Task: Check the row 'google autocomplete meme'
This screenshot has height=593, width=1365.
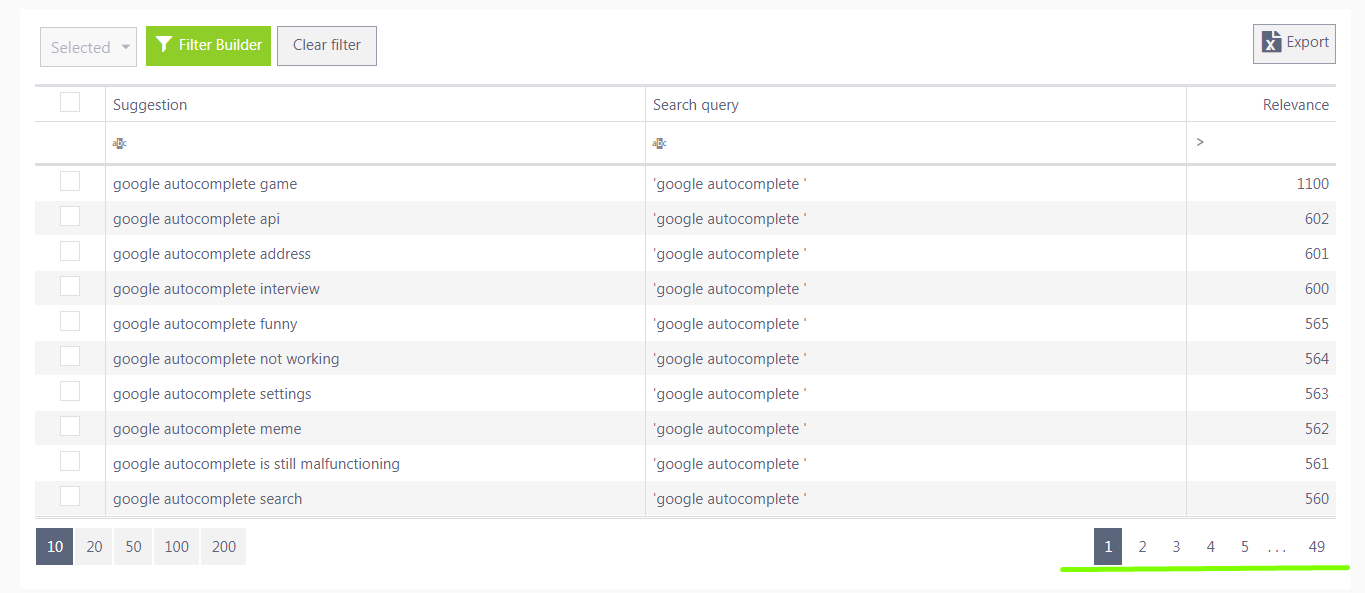Action: click(x=70, y=426)
